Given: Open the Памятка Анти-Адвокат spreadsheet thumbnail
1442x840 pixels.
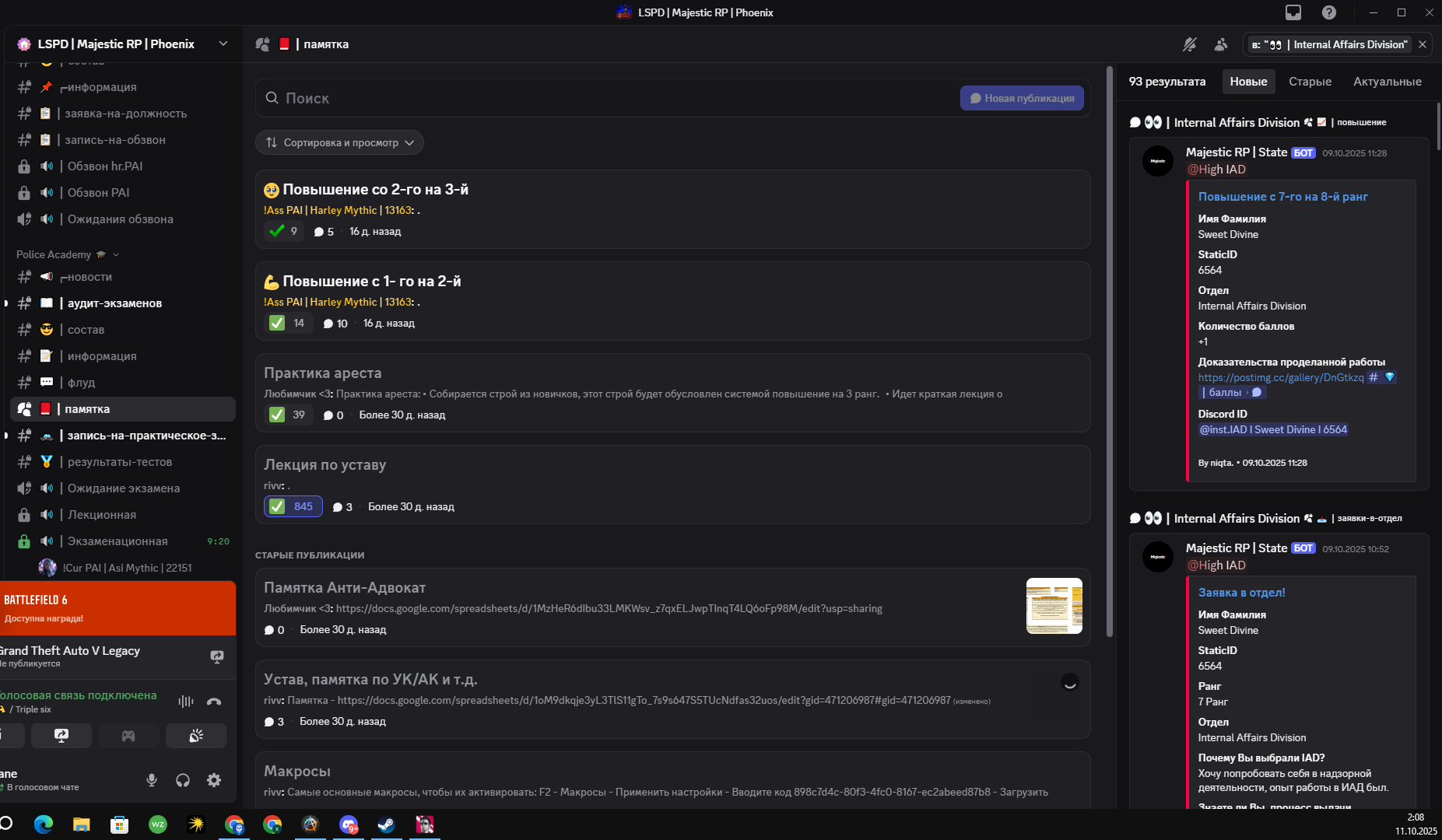Looking at the screenshot, I should (1054, 606).
